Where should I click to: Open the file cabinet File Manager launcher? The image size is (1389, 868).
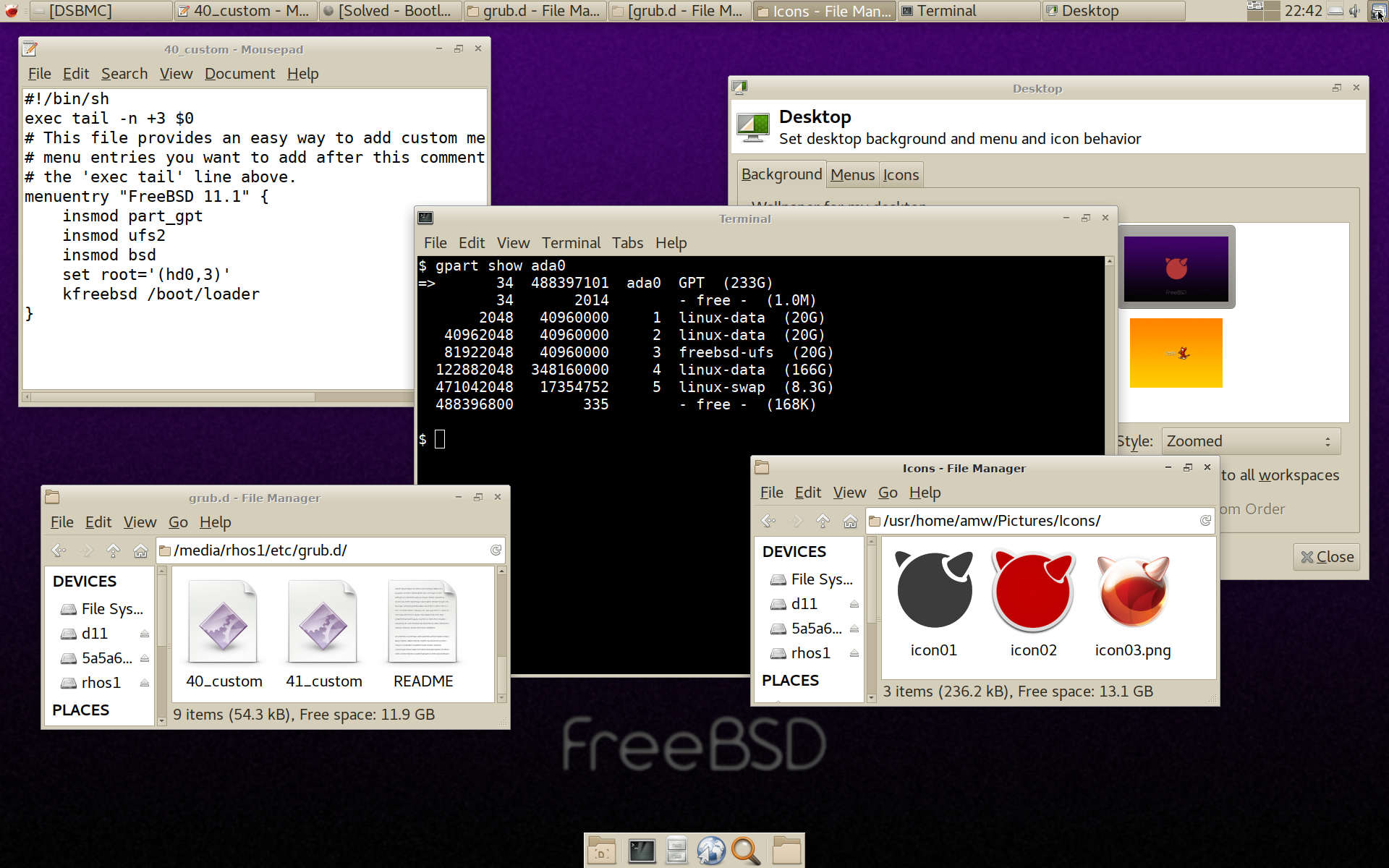pos(676,851)
